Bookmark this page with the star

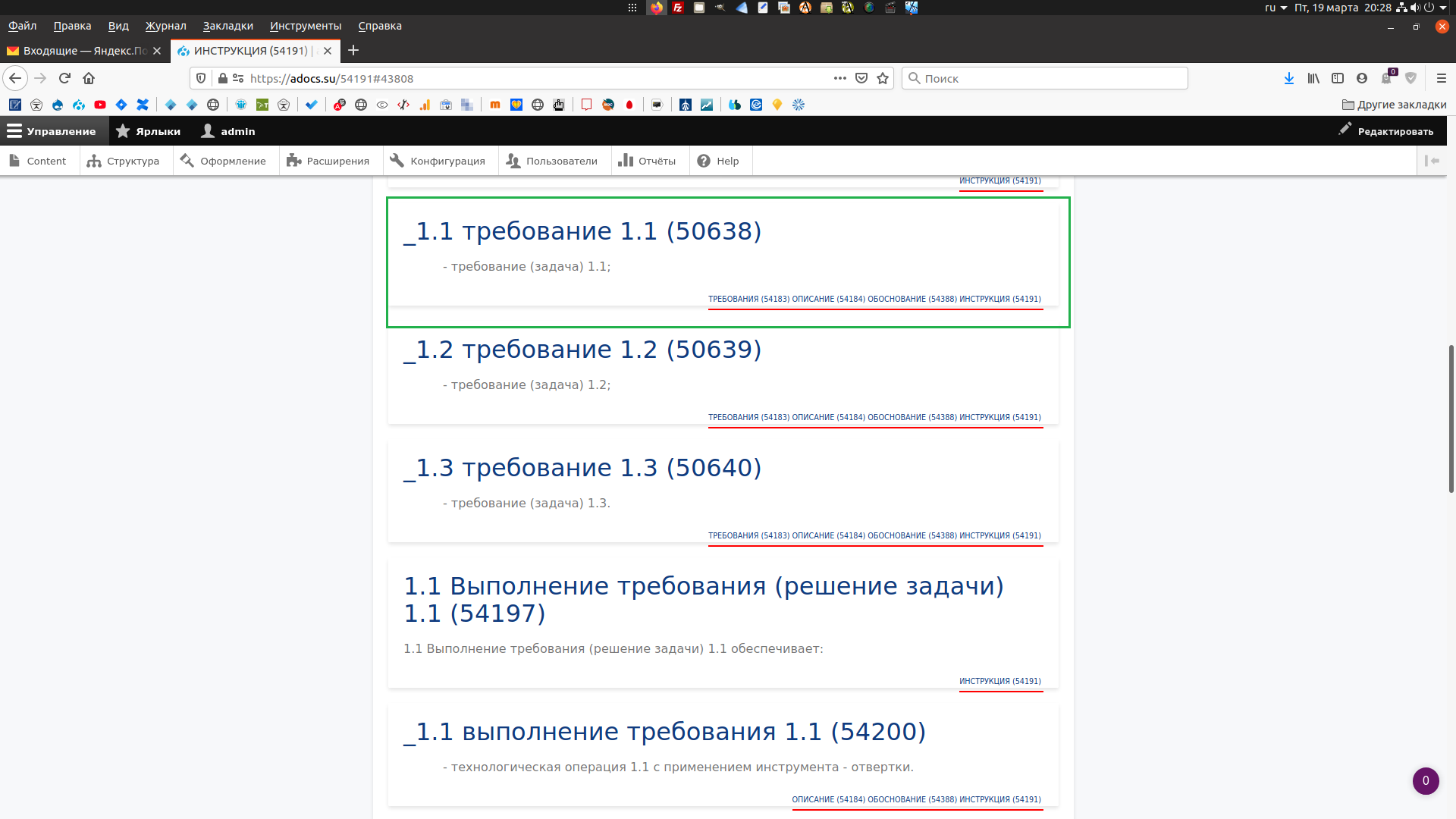pyautogui.click(x=883, y=78)
